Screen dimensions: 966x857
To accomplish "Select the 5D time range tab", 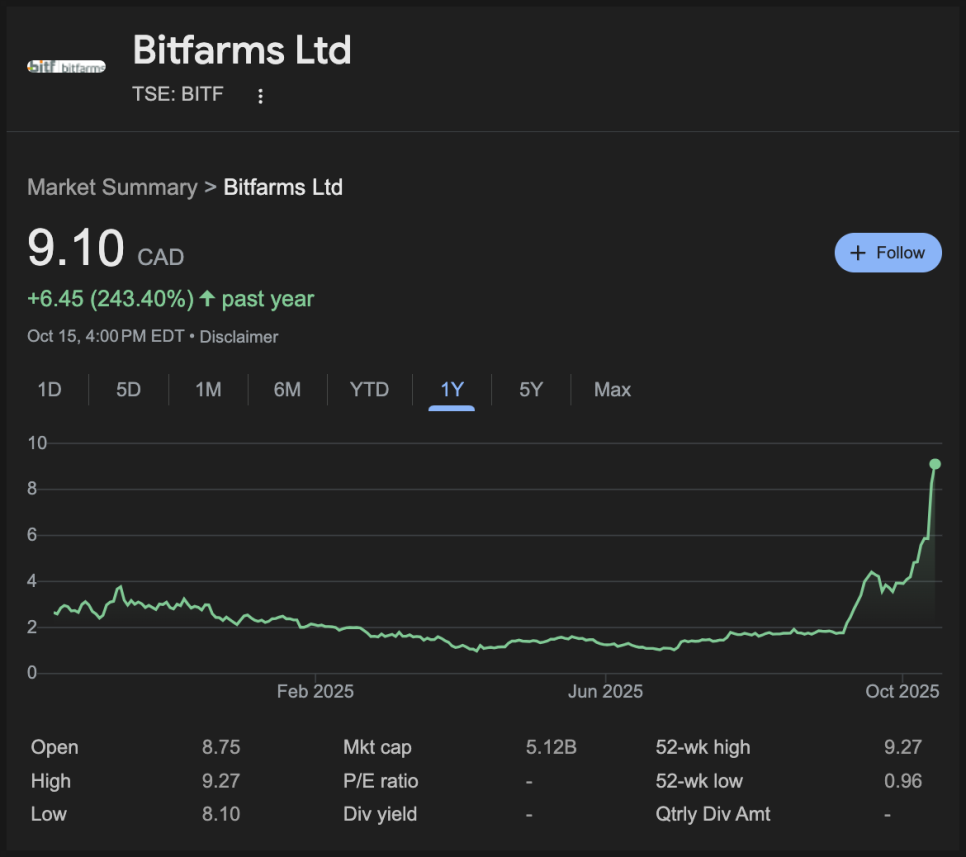I will tap(128, 390).
